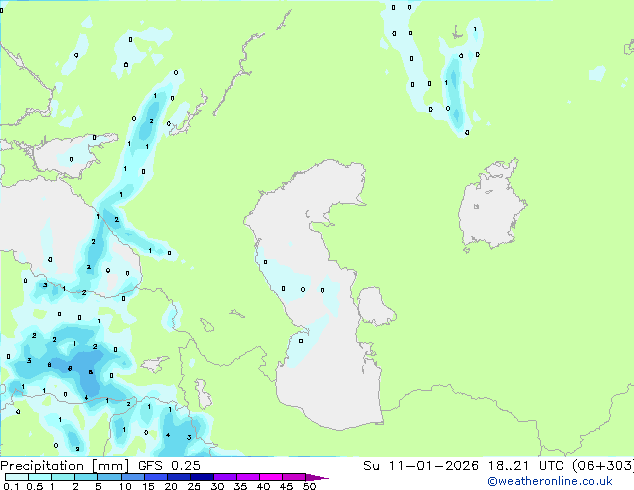Screen dimensions: 634x490
Task: Click legend label '35'
Action: pyautogui.click(x=240, y=486)
